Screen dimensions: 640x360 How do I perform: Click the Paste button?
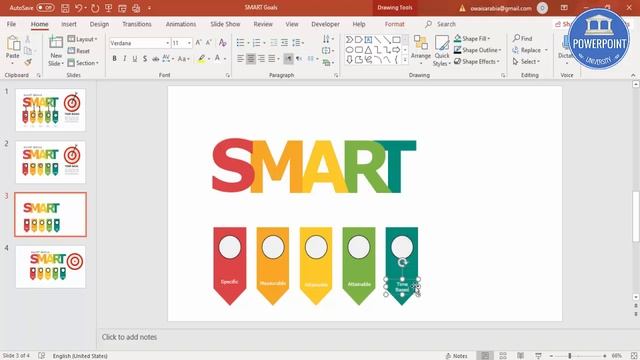[13, 50]
